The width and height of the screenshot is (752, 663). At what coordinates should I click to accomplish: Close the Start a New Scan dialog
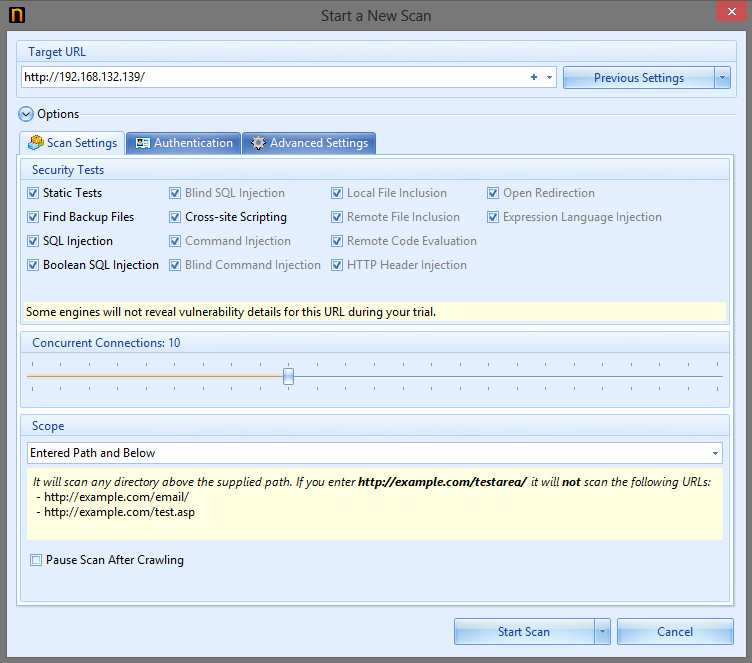point(731,12)
